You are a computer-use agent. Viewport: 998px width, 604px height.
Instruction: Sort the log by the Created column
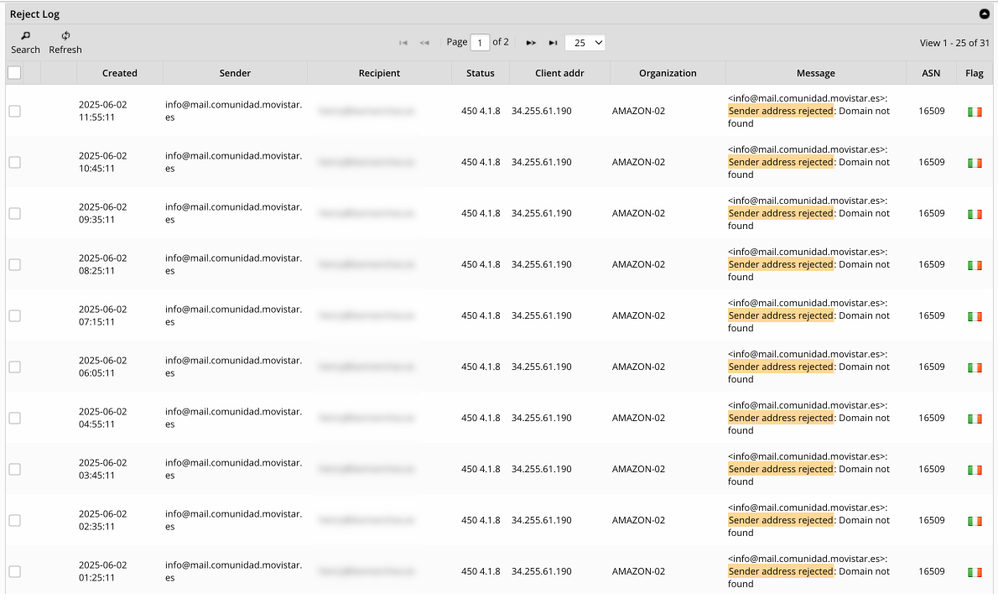119,73
